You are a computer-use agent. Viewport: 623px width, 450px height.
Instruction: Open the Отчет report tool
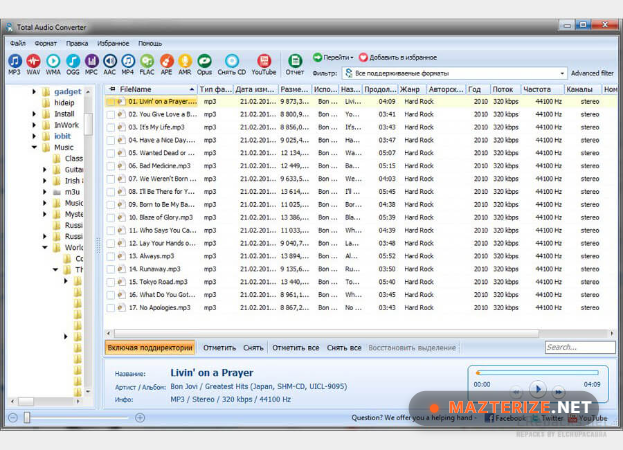pos(295,64)
